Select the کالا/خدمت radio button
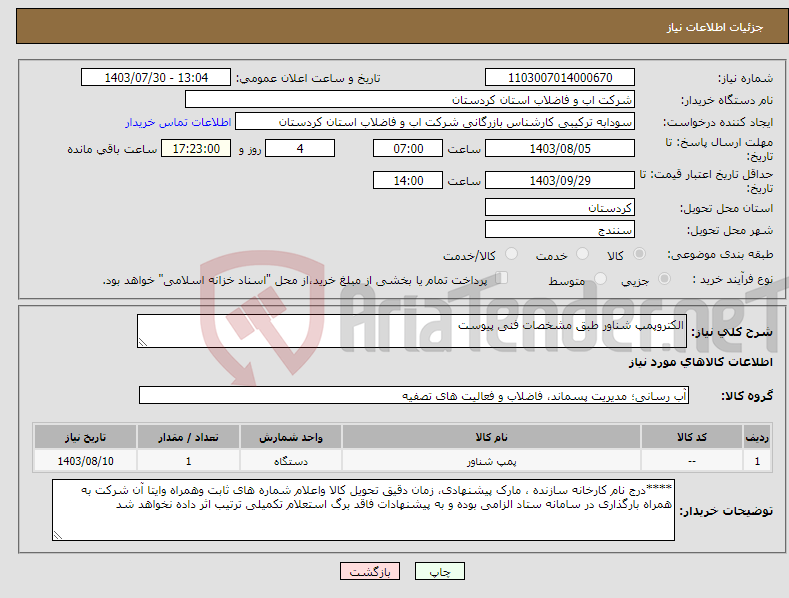Image resolution: width=789 pixels, height=598 pixels. (511, 254)
